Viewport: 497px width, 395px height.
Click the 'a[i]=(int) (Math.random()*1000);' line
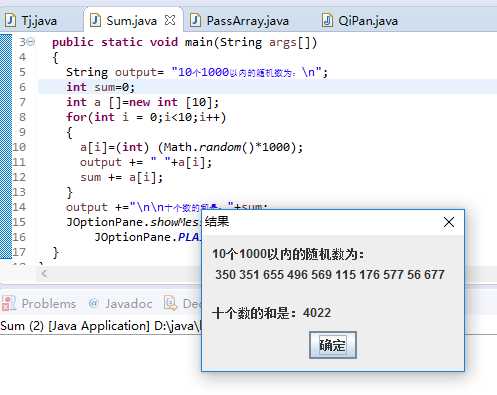pos(191,147)
